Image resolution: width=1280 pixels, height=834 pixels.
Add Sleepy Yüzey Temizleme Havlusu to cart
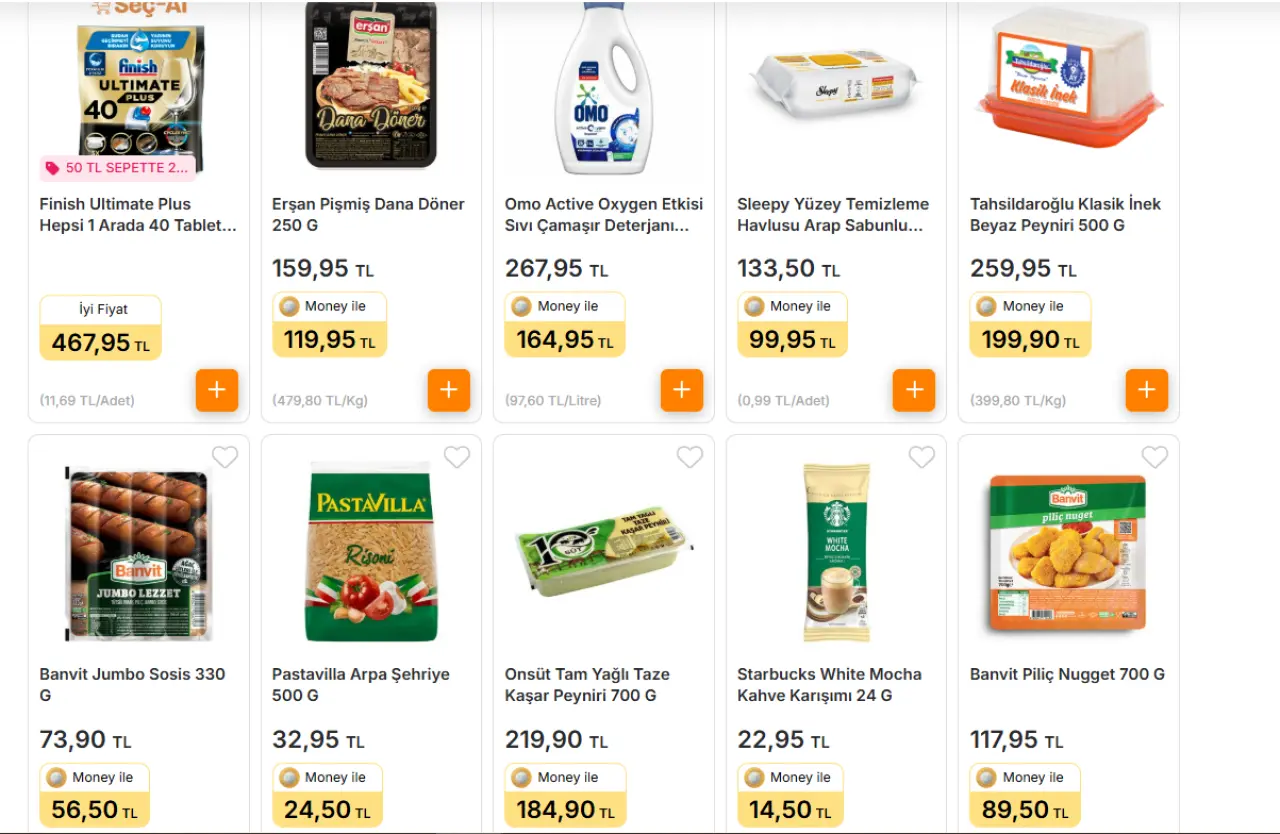click(x=914, y=390)
